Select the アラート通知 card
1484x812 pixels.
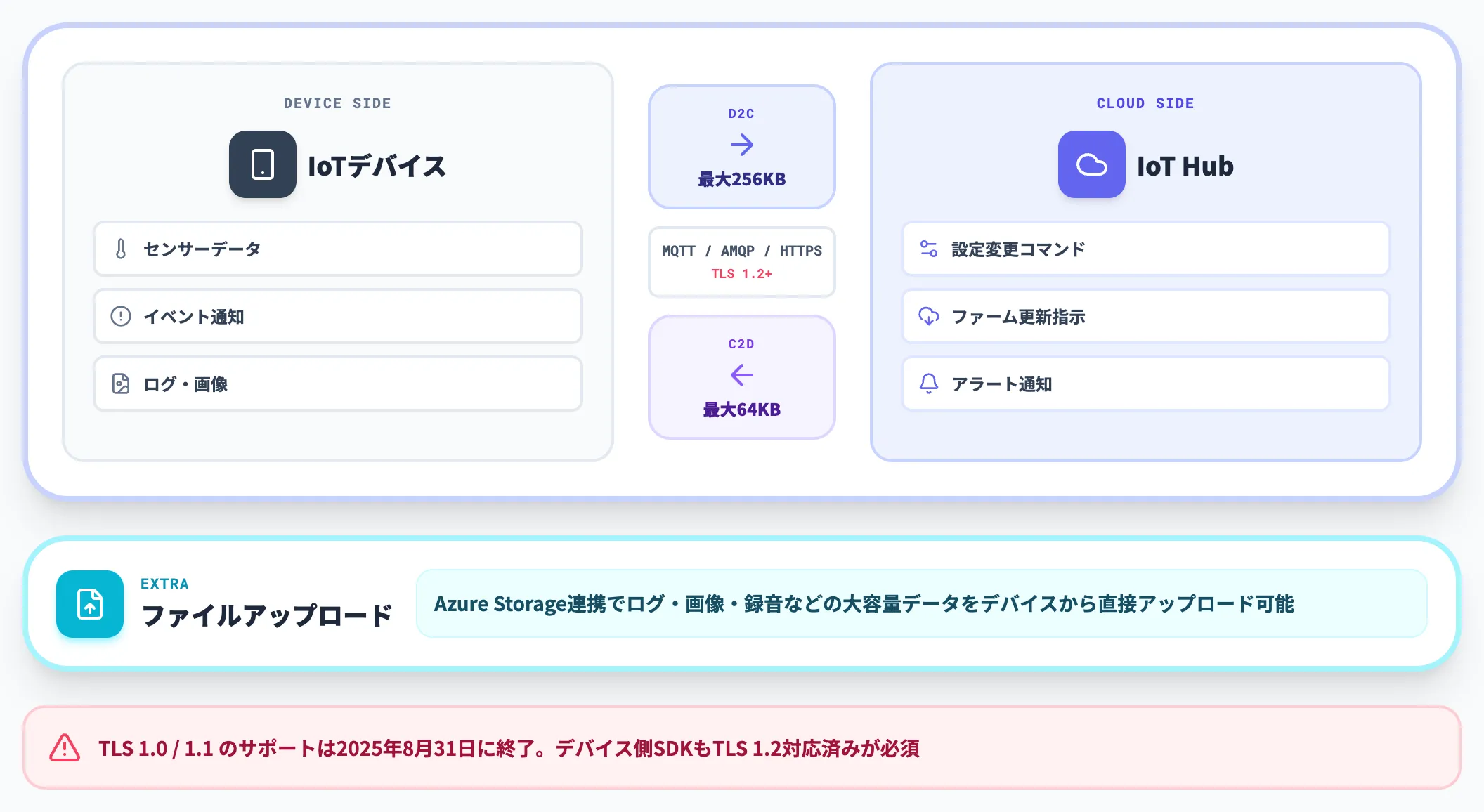coord(1146,384)
